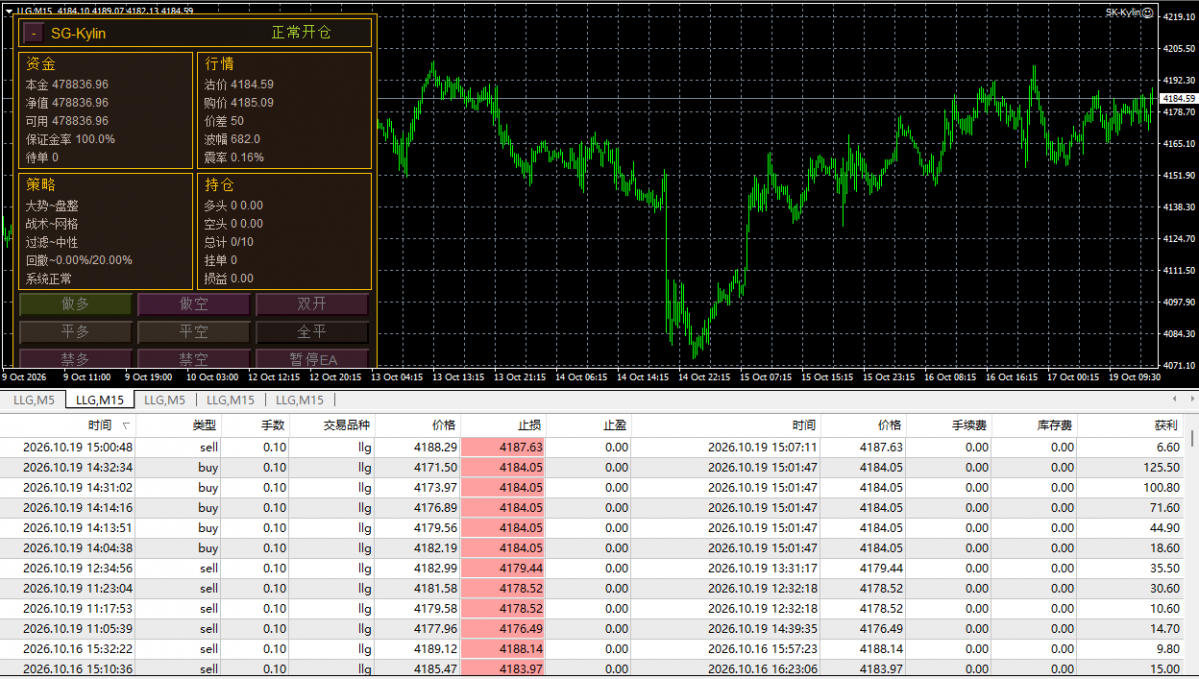Select the active LLG,M15 chart tab
This screenshot has height=679, width=1199.
99,400
